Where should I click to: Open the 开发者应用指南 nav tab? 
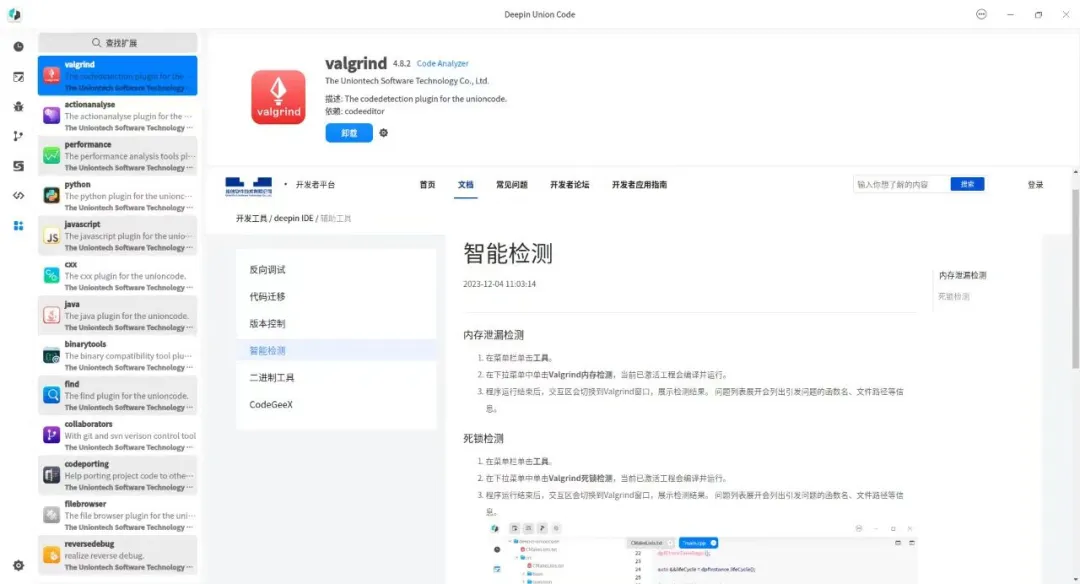(639, 185)
